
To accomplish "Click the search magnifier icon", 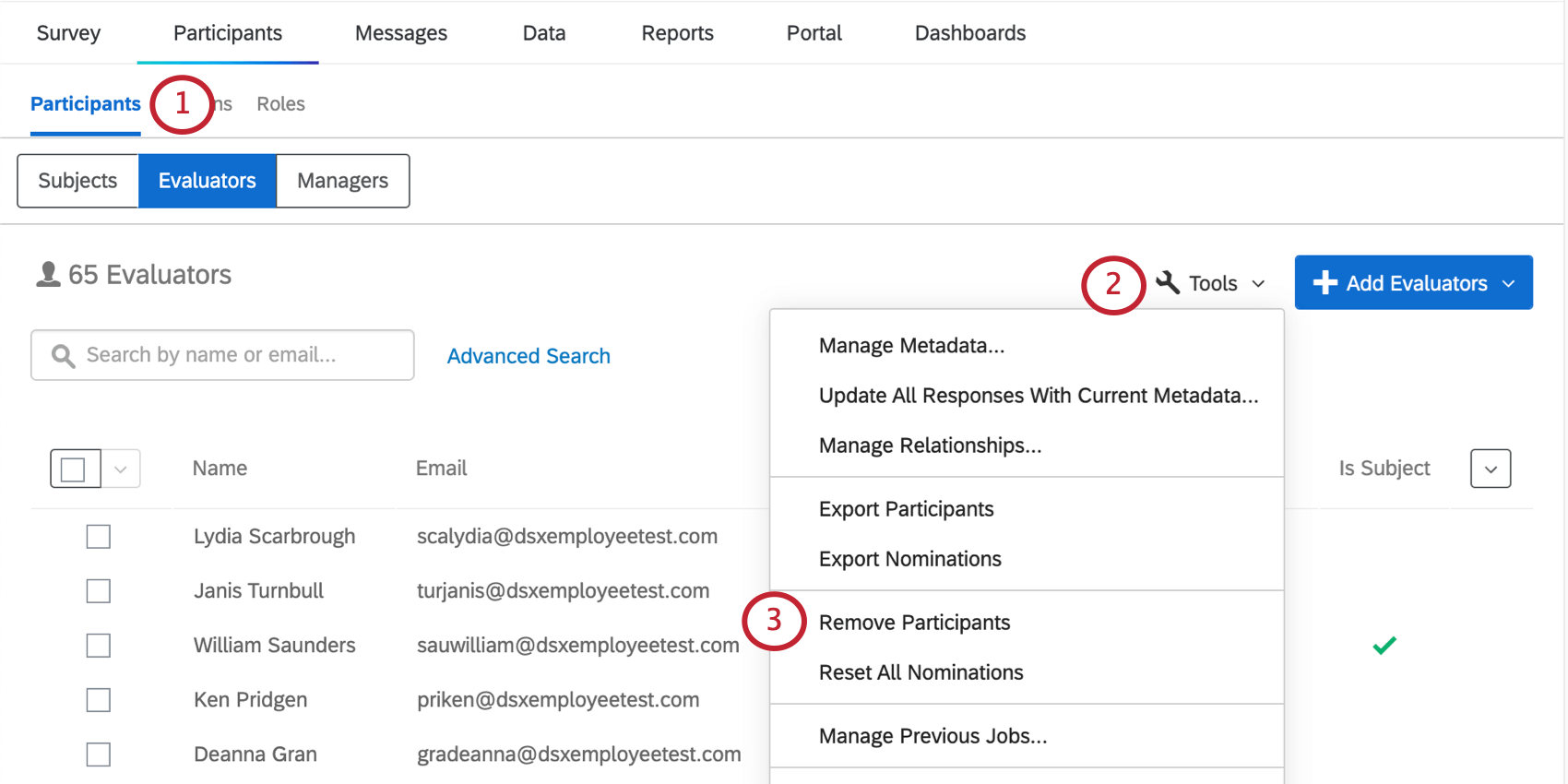I will [x=63, y=356].
